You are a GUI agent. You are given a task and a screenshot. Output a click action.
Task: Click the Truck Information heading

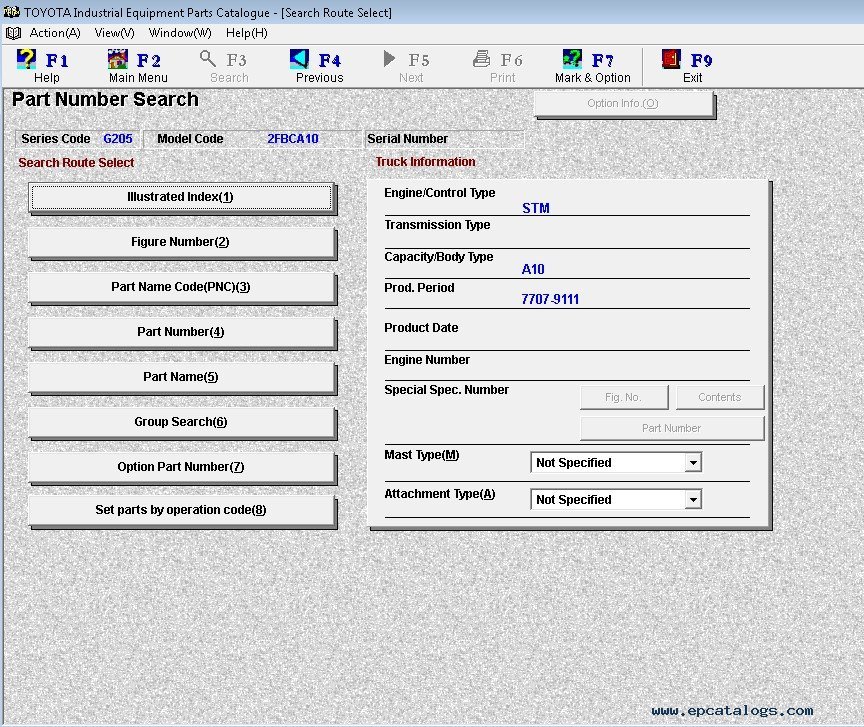pyautogui.click(x=425, y=162)
